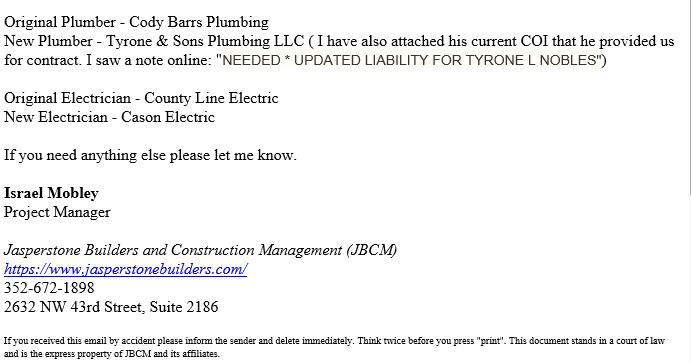Screen dimensions: 691x362
Task: Click the Cody Barrs Plumbing text
Action: [x=199, y=22]
